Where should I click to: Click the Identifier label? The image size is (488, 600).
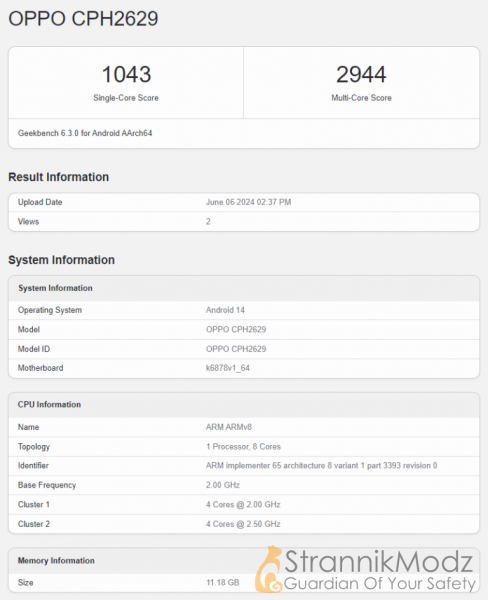click(33, 466)
